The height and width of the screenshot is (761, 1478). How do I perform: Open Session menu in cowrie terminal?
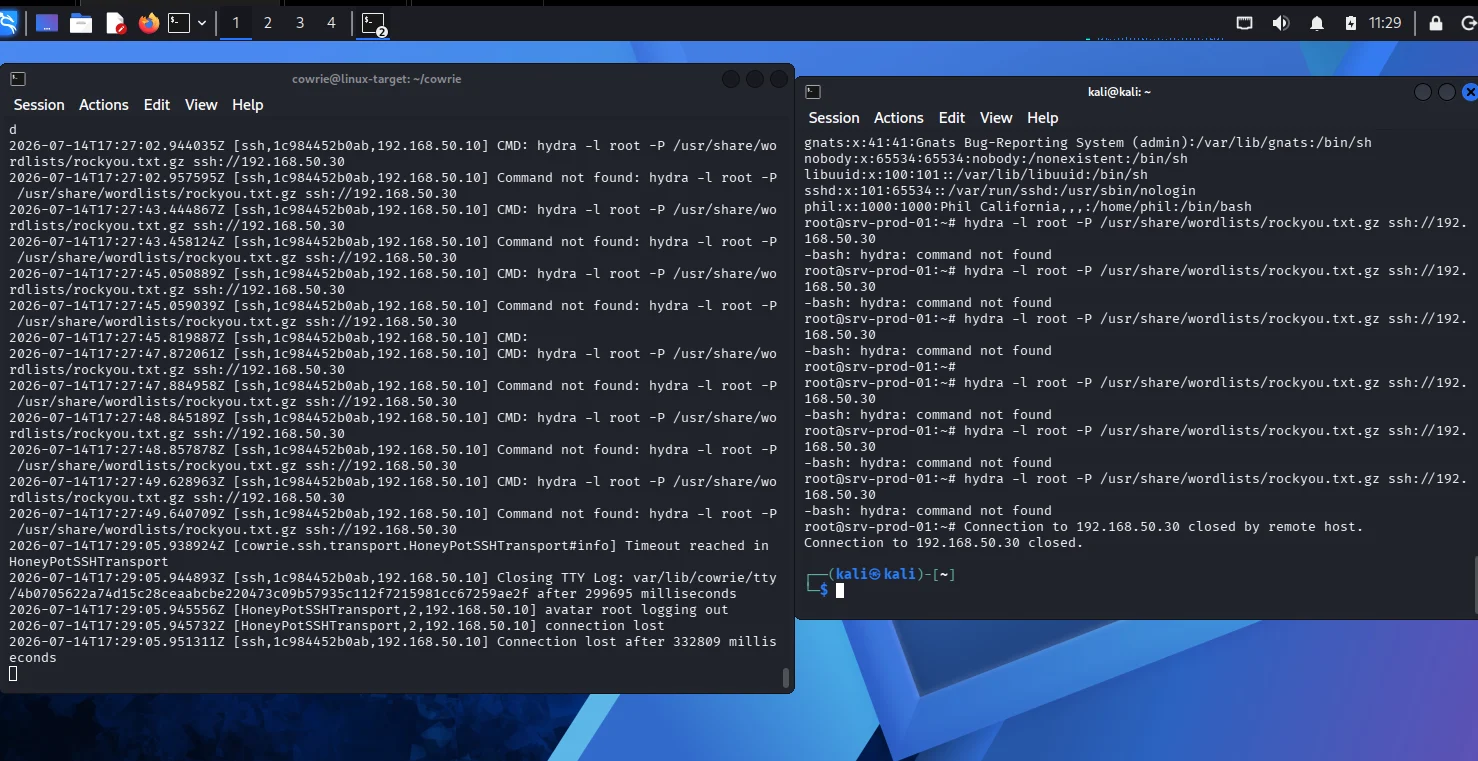tap(39, 105)
